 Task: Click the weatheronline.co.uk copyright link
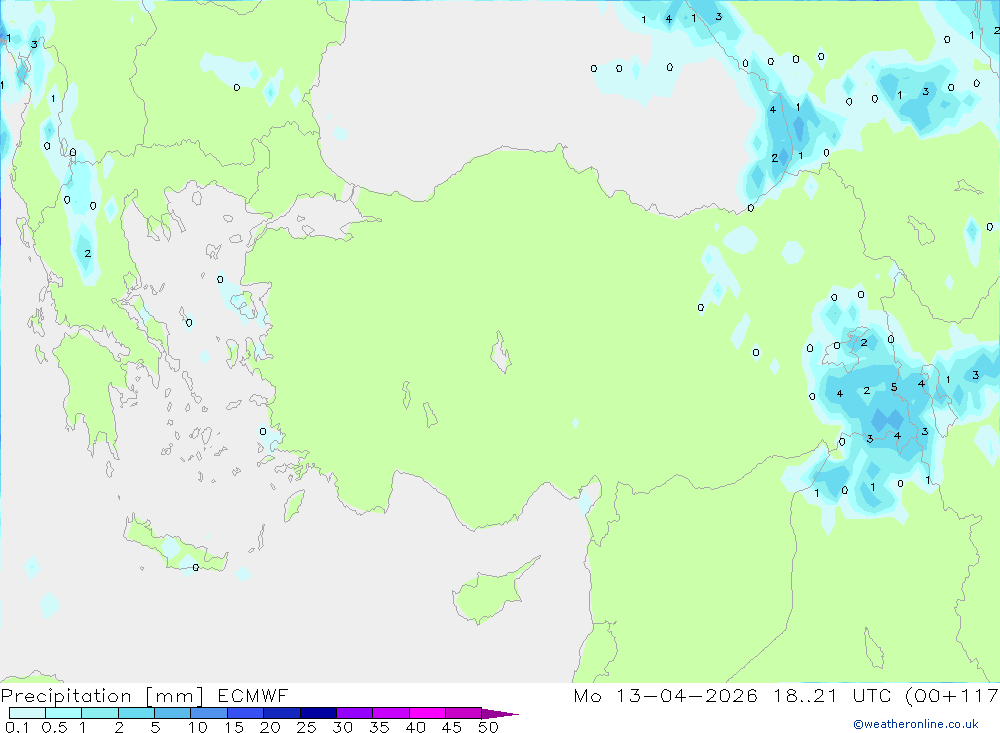915,724
